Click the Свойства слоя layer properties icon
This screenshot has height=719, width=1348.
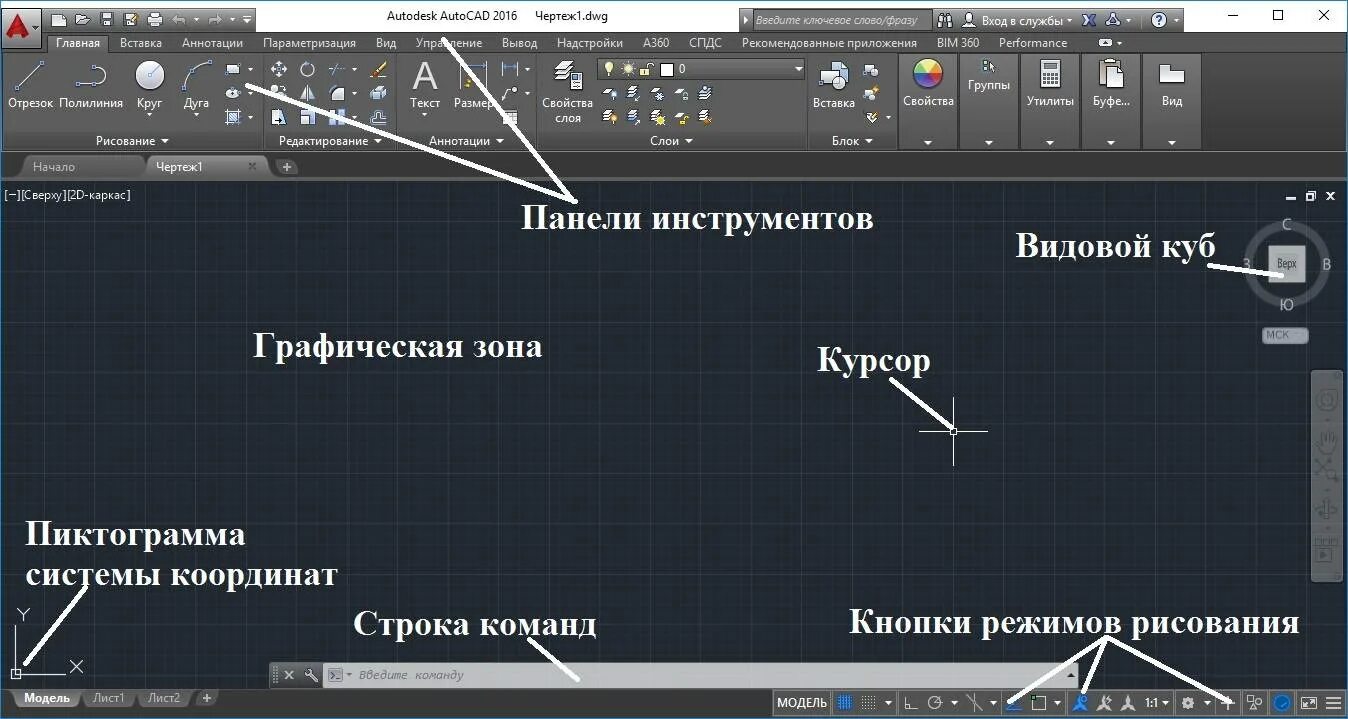point(567,92)
